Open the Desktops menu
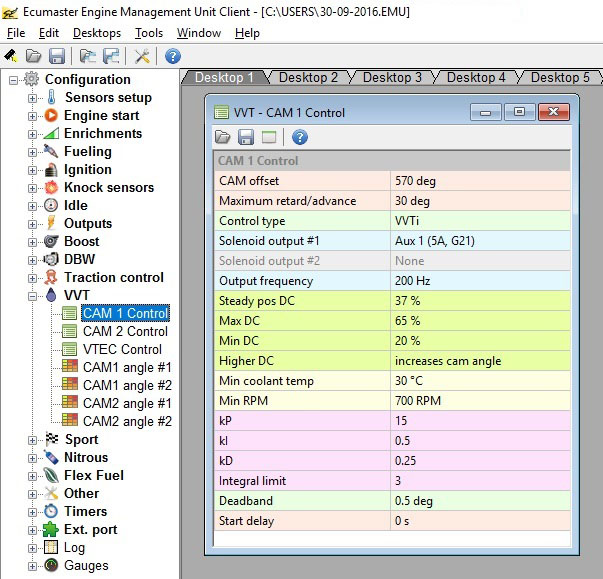 [x=96, y=33]
